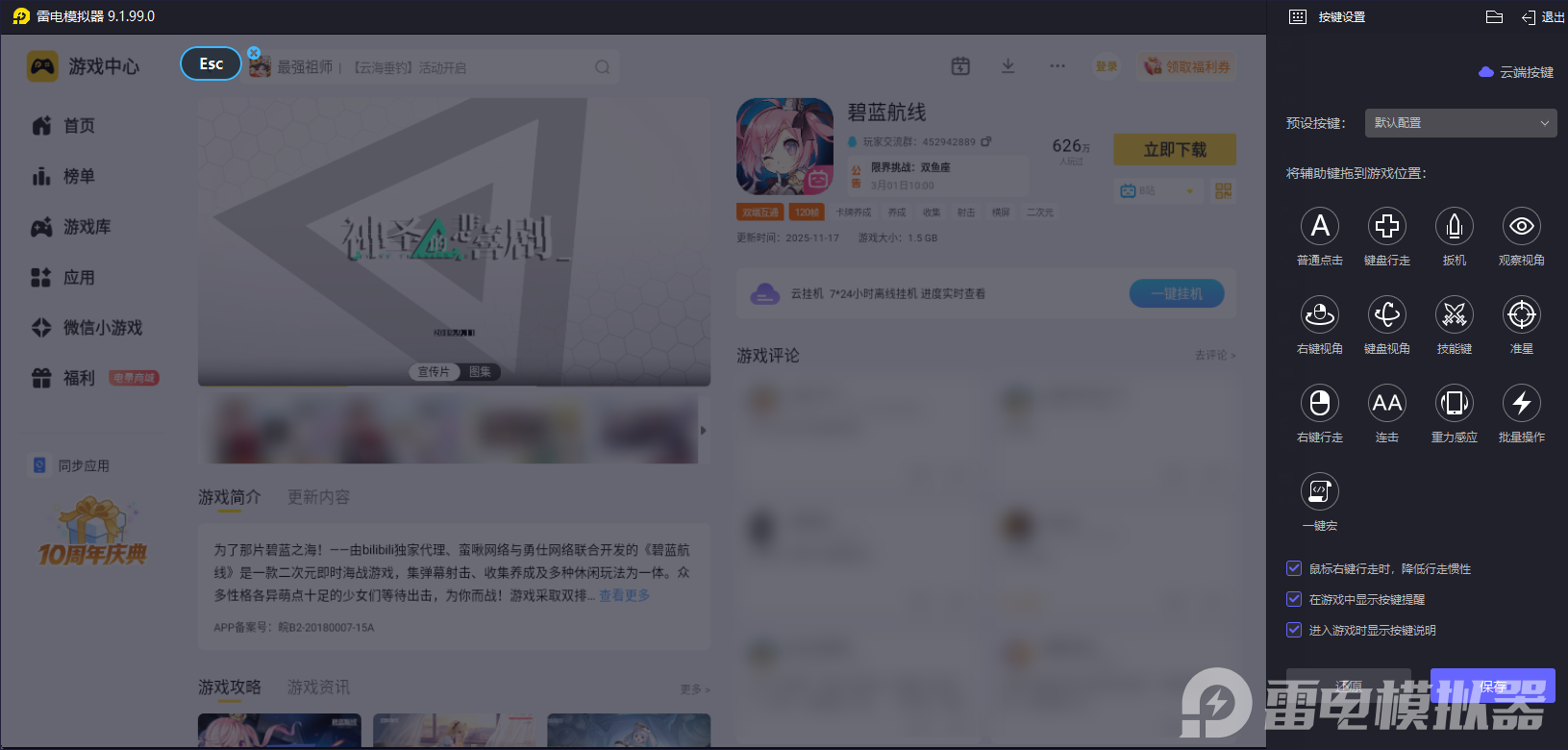This screenshot has width=1568, height=750.
Task: Switch to the 游戏简介 tab
Action: pyautogui.click(x=229, y=497)
